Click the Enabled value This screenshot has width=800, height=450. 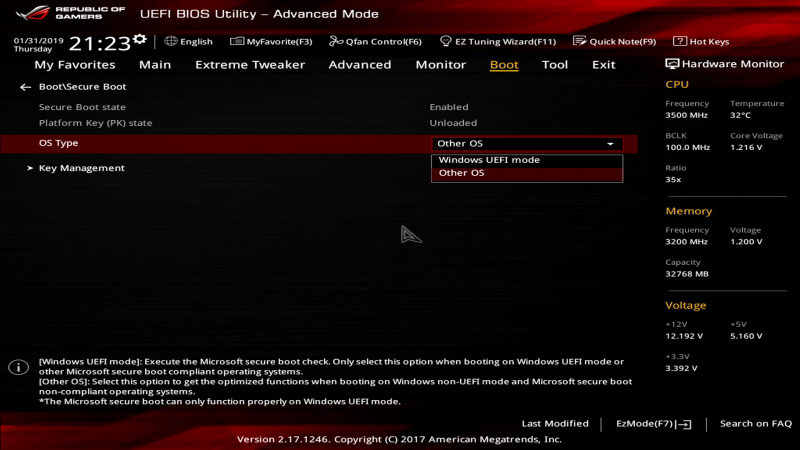[x=449, y=107]
